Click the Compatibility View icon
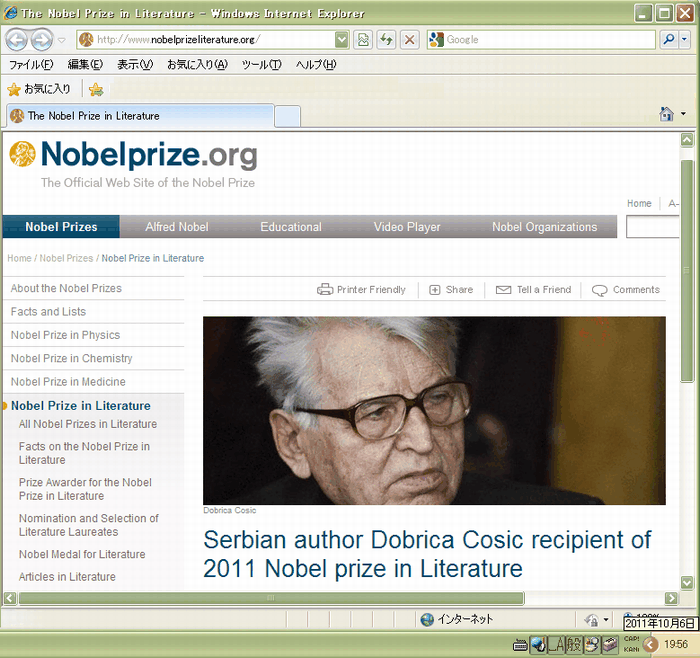This screenshot has height=658, width=700. click(363, 40)
